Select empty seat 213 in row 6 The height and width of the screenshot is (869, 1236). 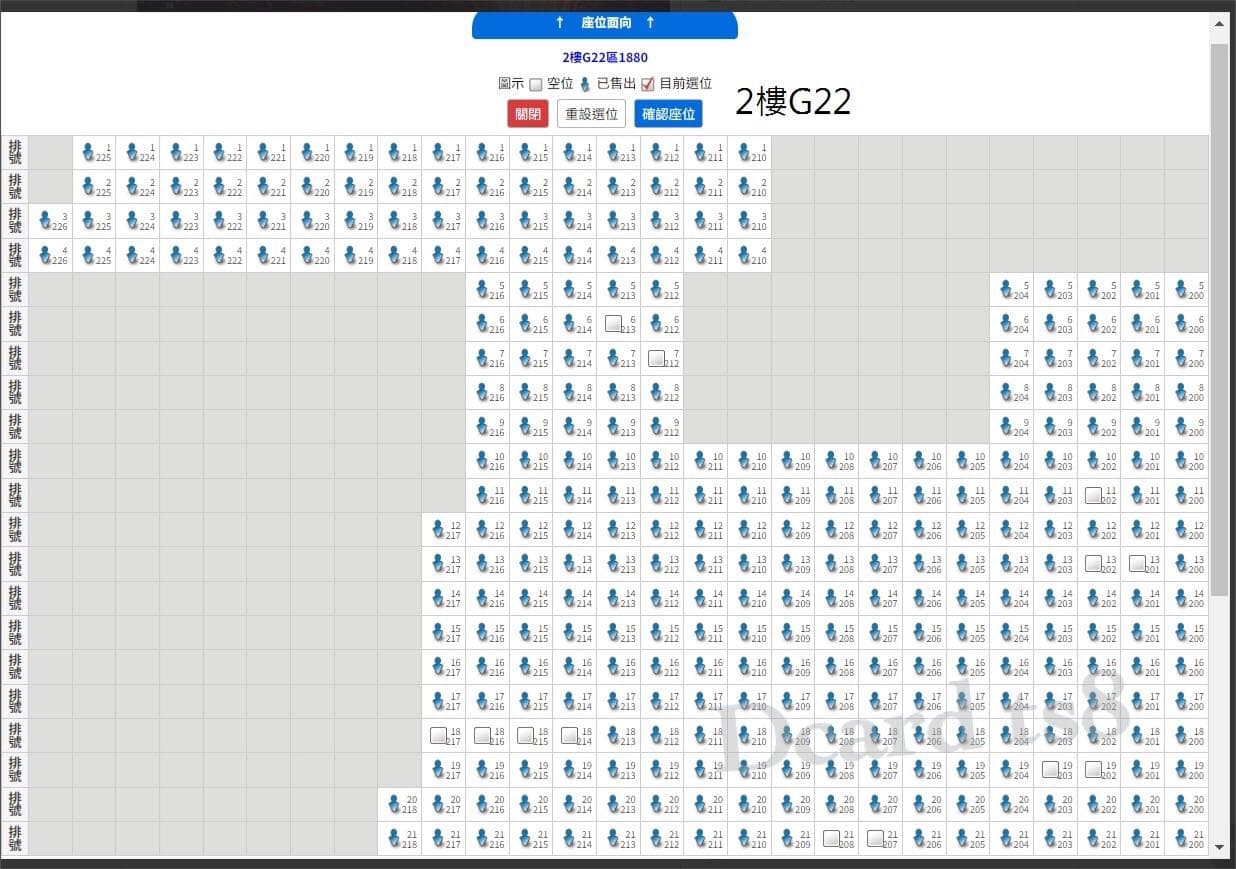[614, 323]
